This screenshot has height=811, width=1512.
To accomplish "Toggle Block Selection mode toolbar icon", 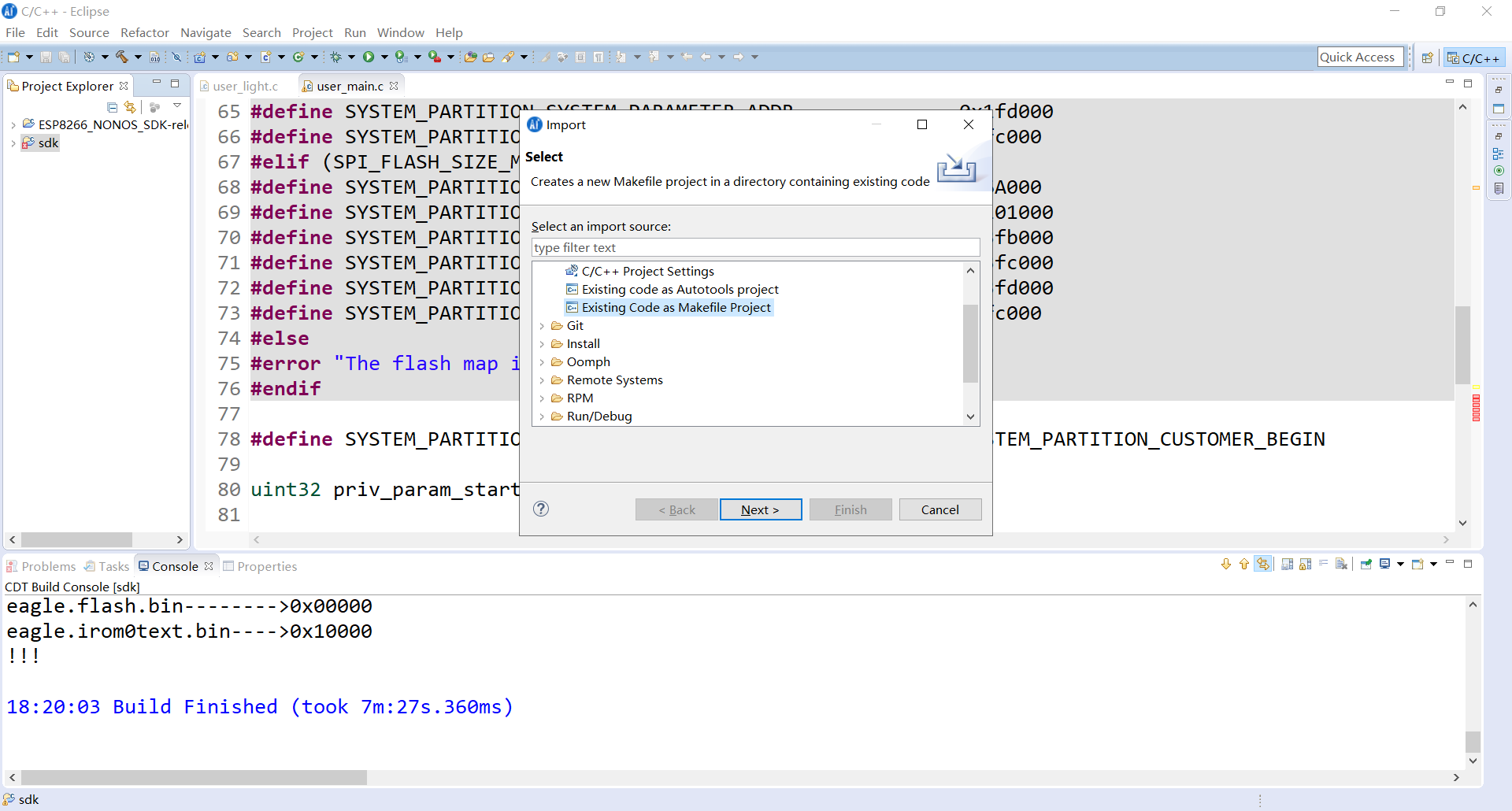I will pyautogui.click(x=580, y=57).
